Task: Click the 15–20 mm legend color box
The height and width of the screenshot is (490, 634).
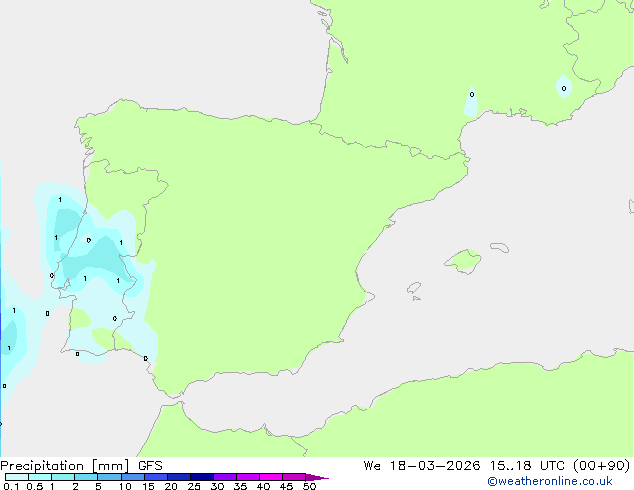Action: click(156, 477)
